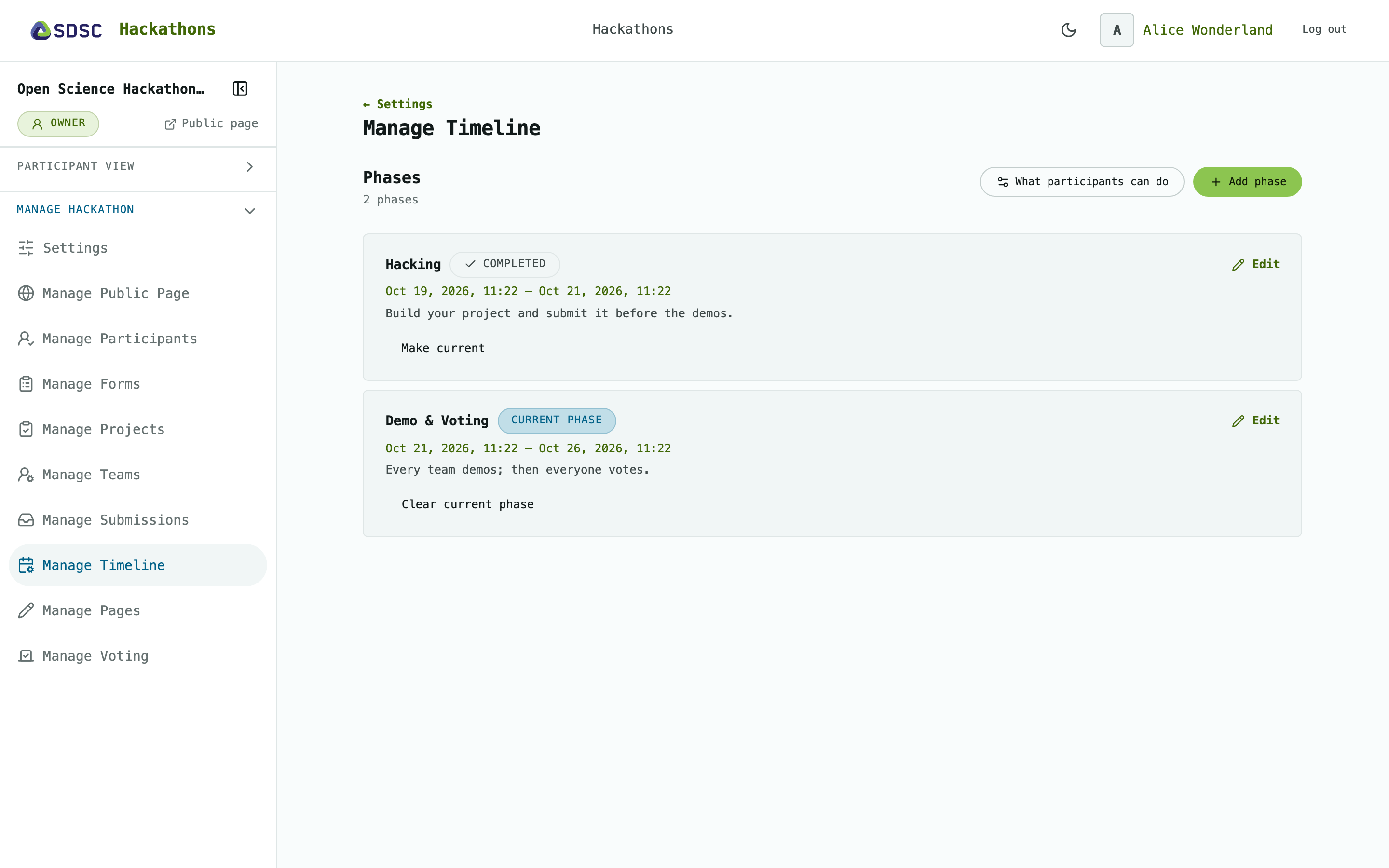Open the Public page link
The height and width of the screenshot is (868, 1389).
click(x=211, y=123)
